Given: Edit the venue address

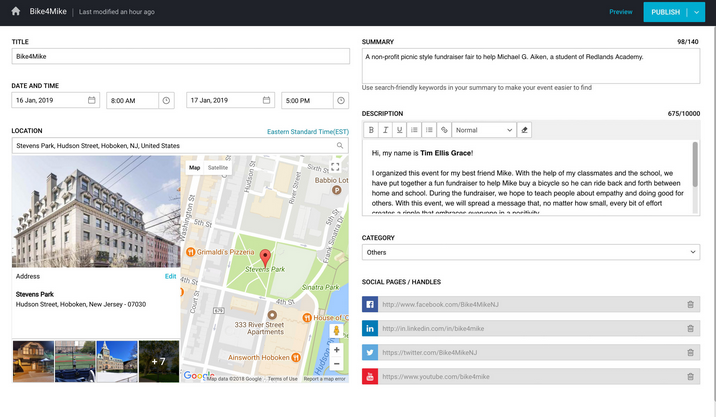Looking at the screenshot, I should pyautogui.click(x=170, y=276).
